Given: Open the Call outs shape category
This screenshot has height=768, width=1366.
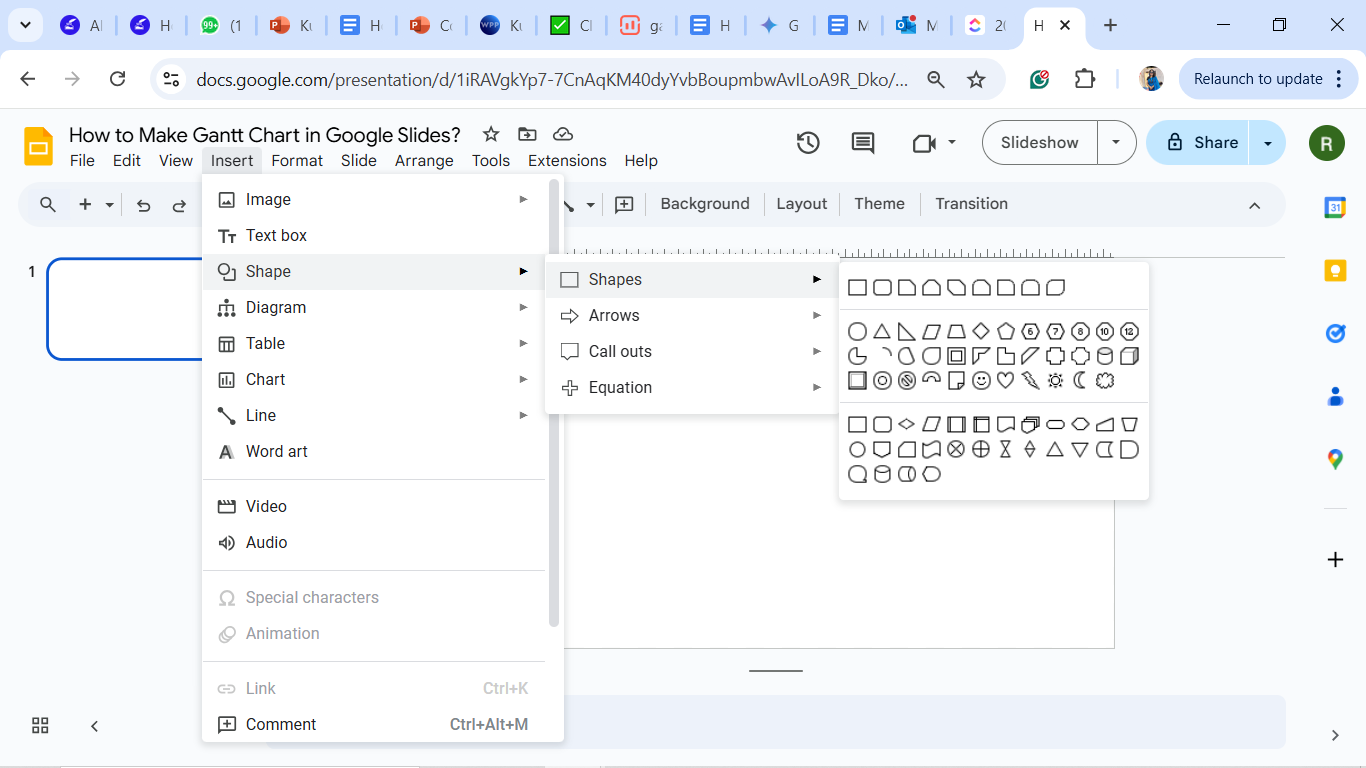Looking at the screenshot, I should point(692,351).
